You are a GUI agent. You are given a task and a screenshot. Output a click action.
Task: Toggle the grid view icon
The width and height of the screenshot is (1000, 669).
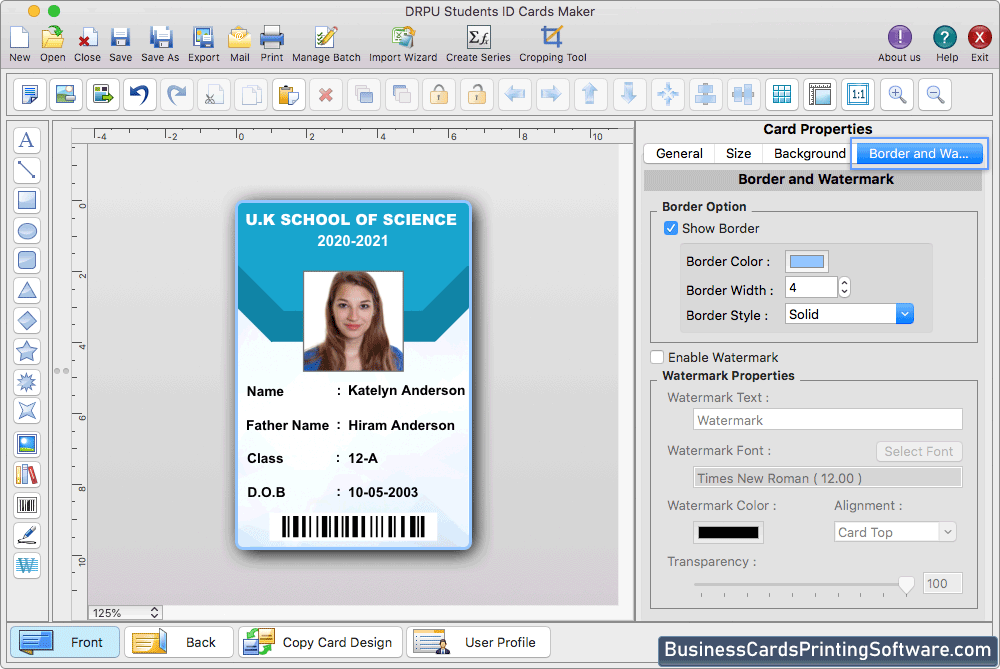coord(782,95)
